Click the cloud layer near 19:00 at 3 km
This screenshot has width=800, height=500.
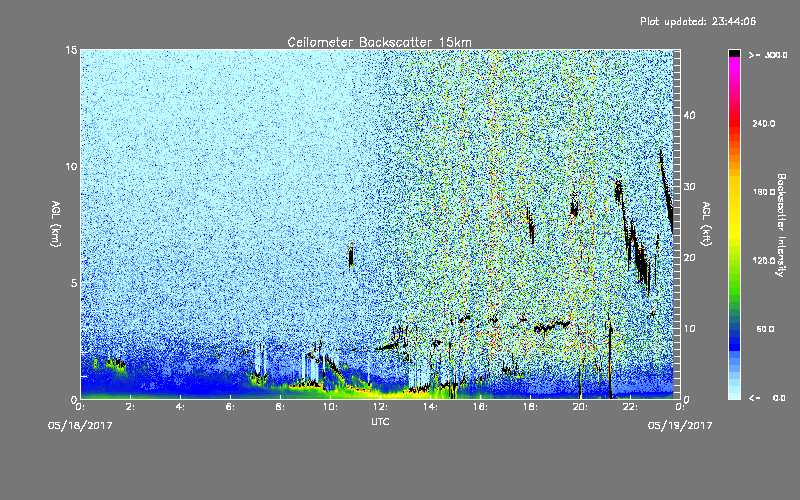pyautogui.click(x=551, y=326)
